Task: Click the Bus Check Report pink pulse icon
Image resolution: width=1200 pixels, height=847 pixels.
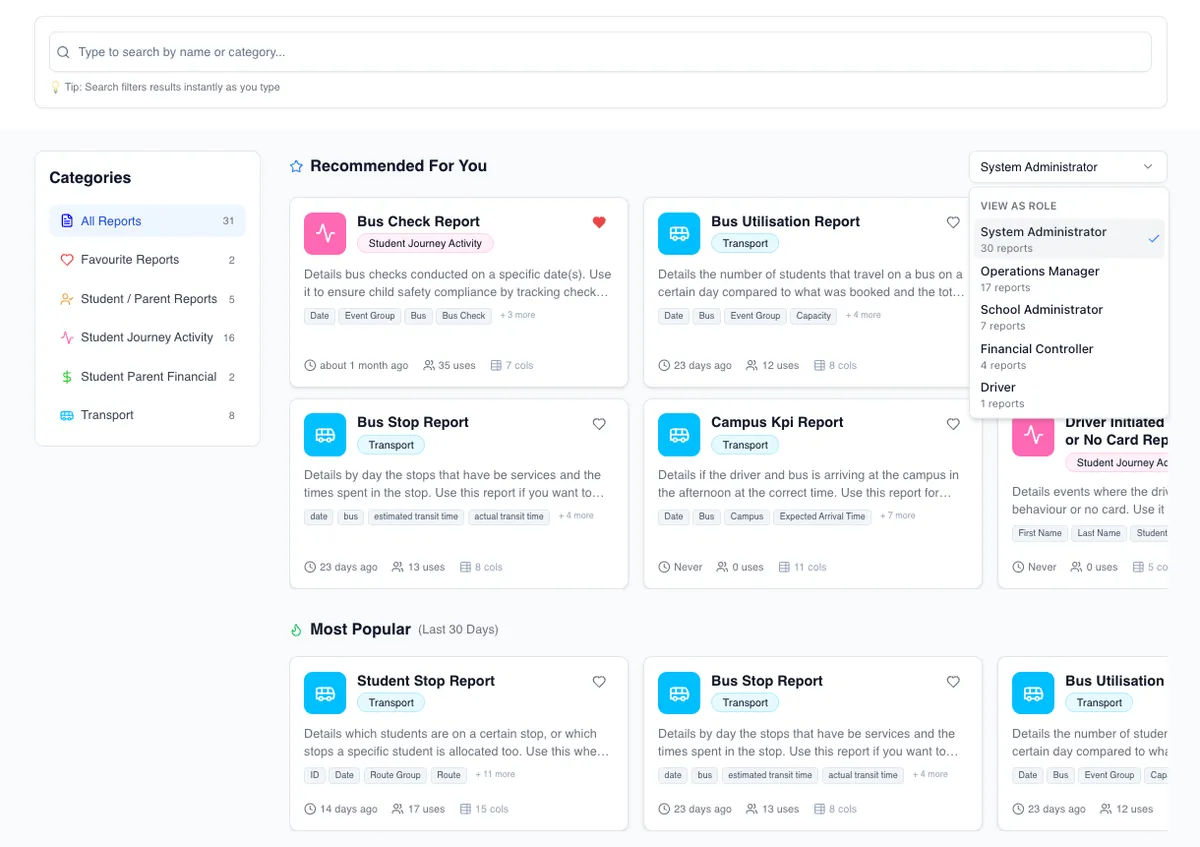Action: [x=325, y=233]
